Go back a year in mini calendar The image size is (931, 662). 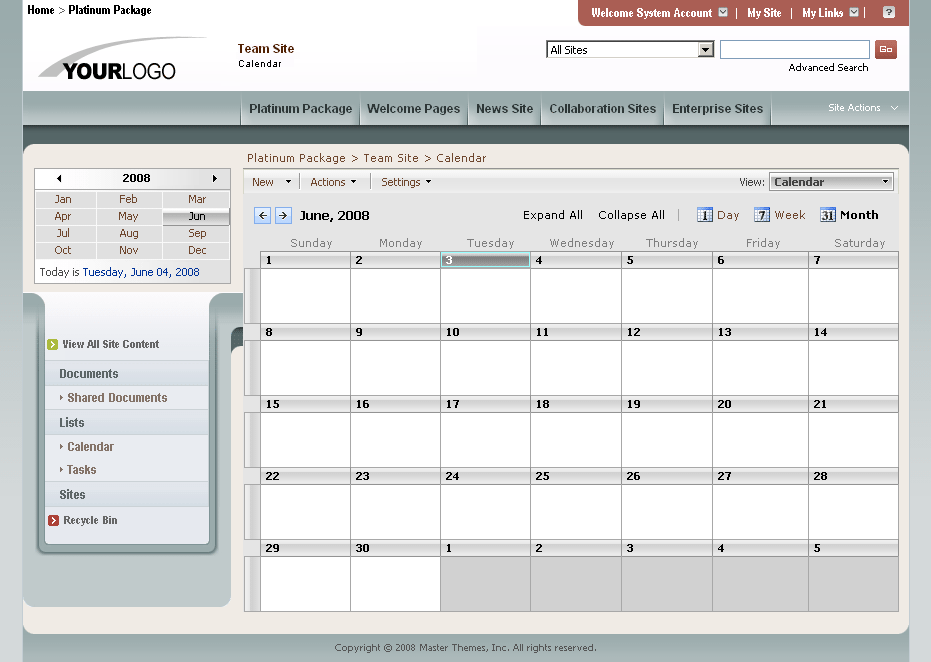click(x=57, y=177)
